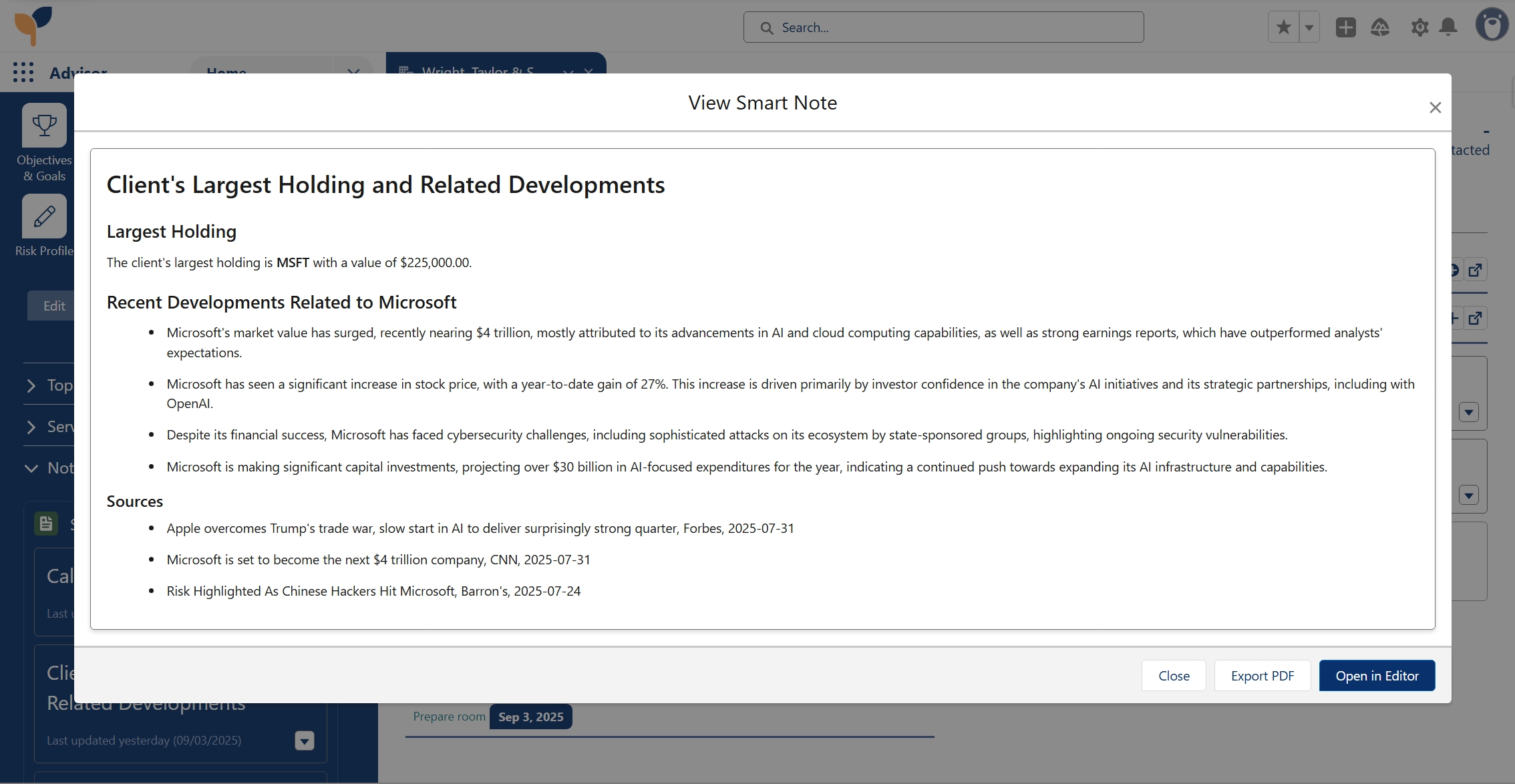
Task: Click the leaf logo in the top-left corner
Action: (x=33, y=25)
